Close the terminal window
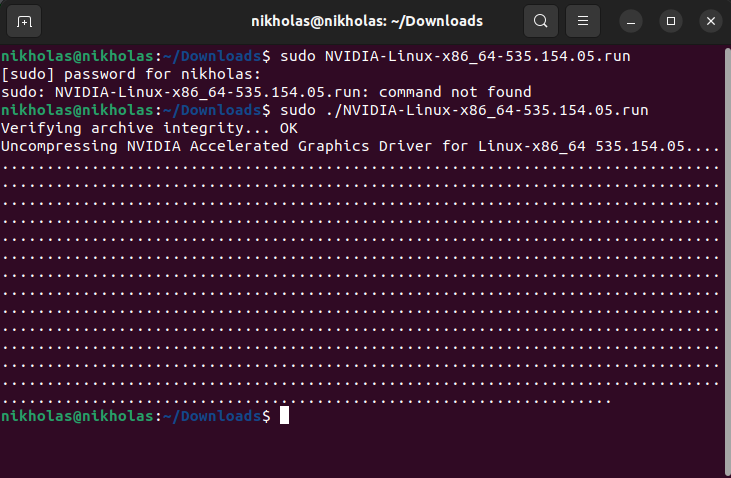 [x=711, y=21]
